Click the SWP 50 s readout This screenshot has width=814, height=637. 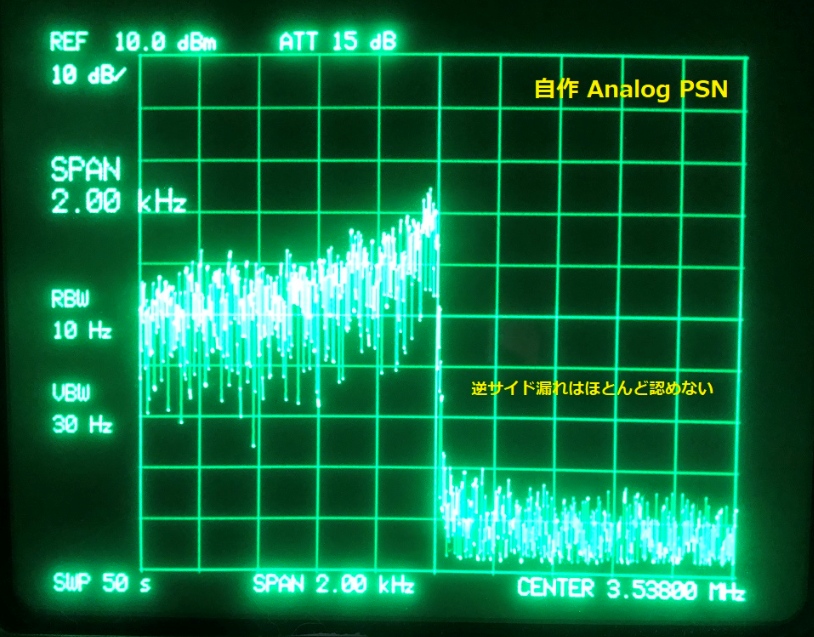pyautogui.click(x=102, y=584)
